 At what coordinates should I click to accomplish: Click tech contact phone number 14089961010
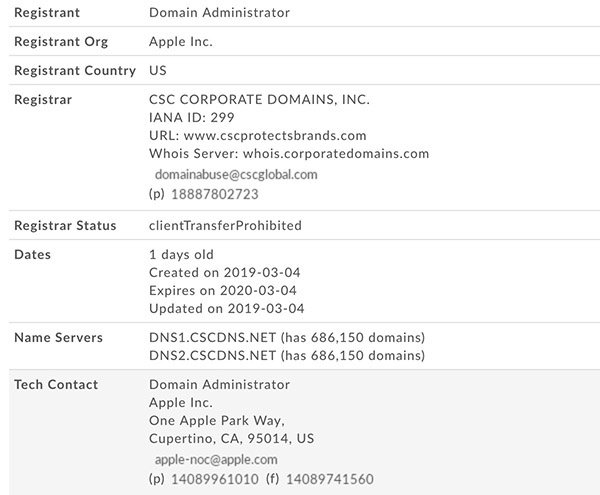(x=215, y=479)
